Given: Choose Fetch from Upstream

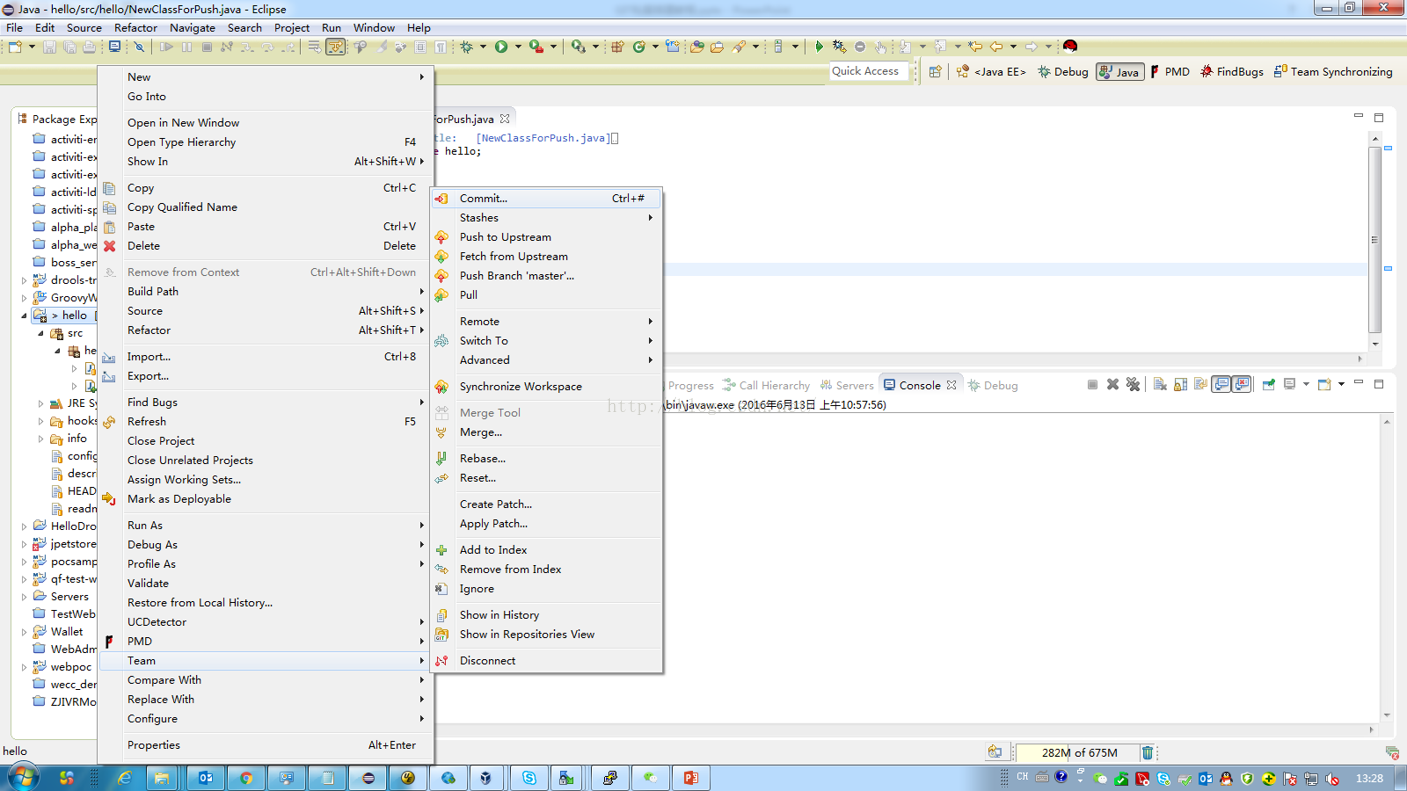Looking at the screenshot, I should 546,257.
